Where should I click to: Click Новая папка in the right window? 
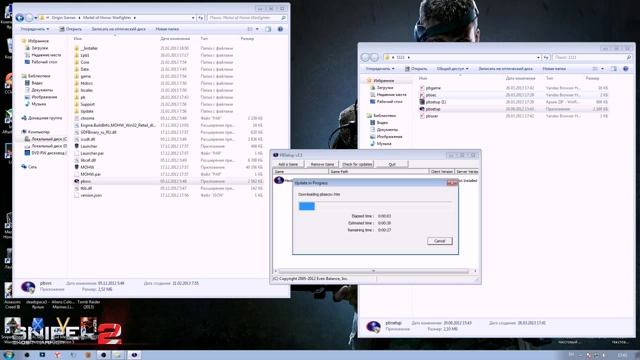554,69
